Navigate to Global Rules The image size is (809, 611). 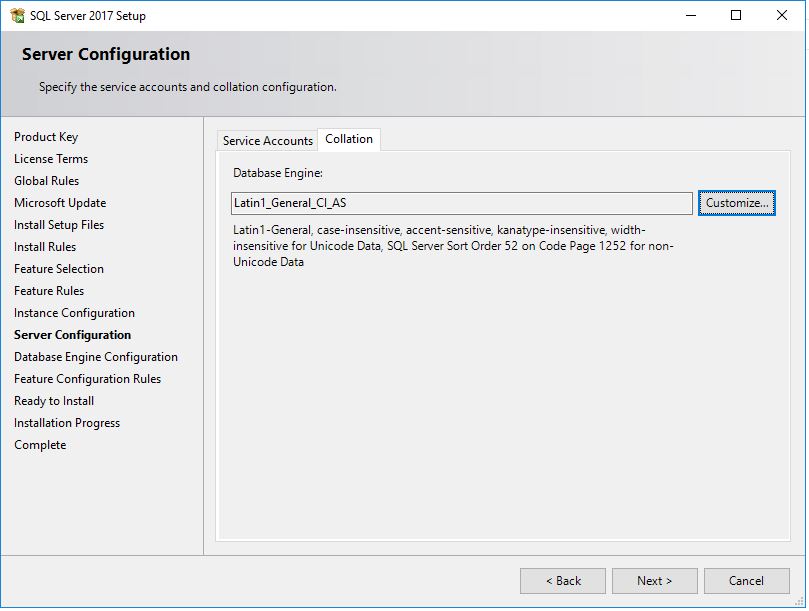(46, 180)
